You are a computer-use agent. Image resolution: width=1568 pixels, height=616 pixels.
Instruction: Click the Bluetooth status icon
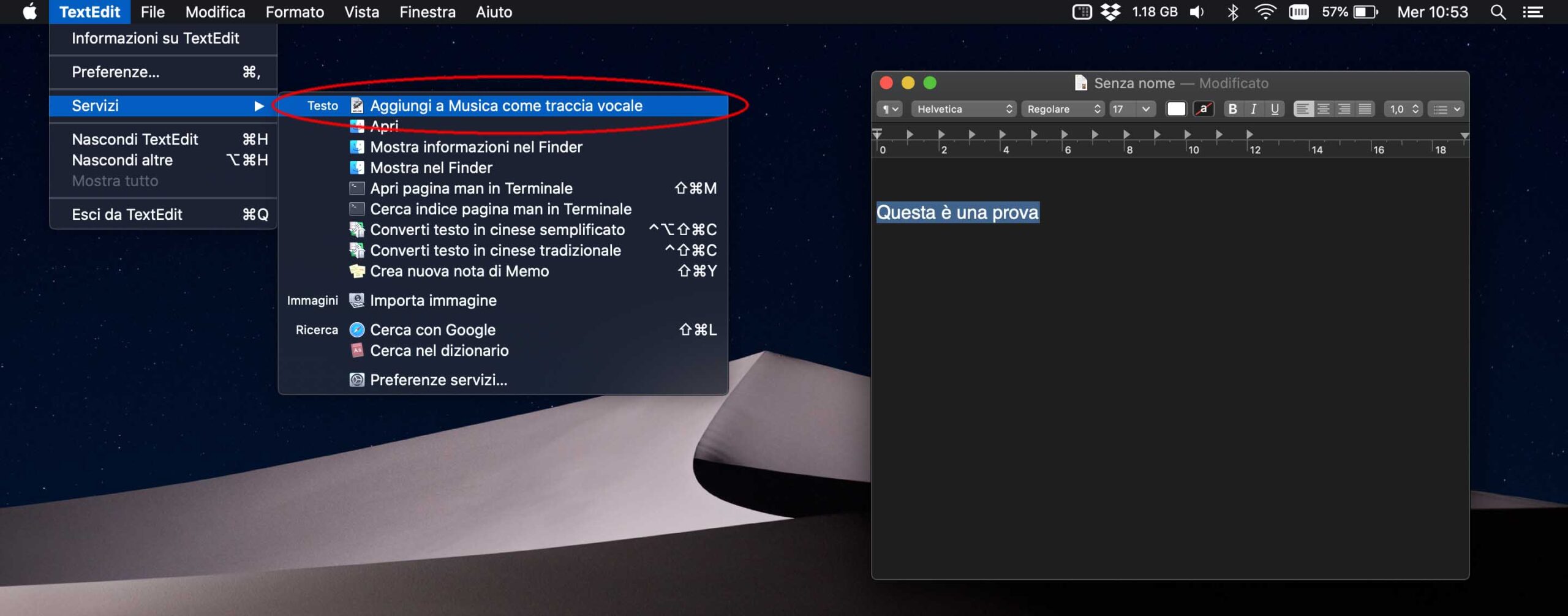[x=1232, y=12]
